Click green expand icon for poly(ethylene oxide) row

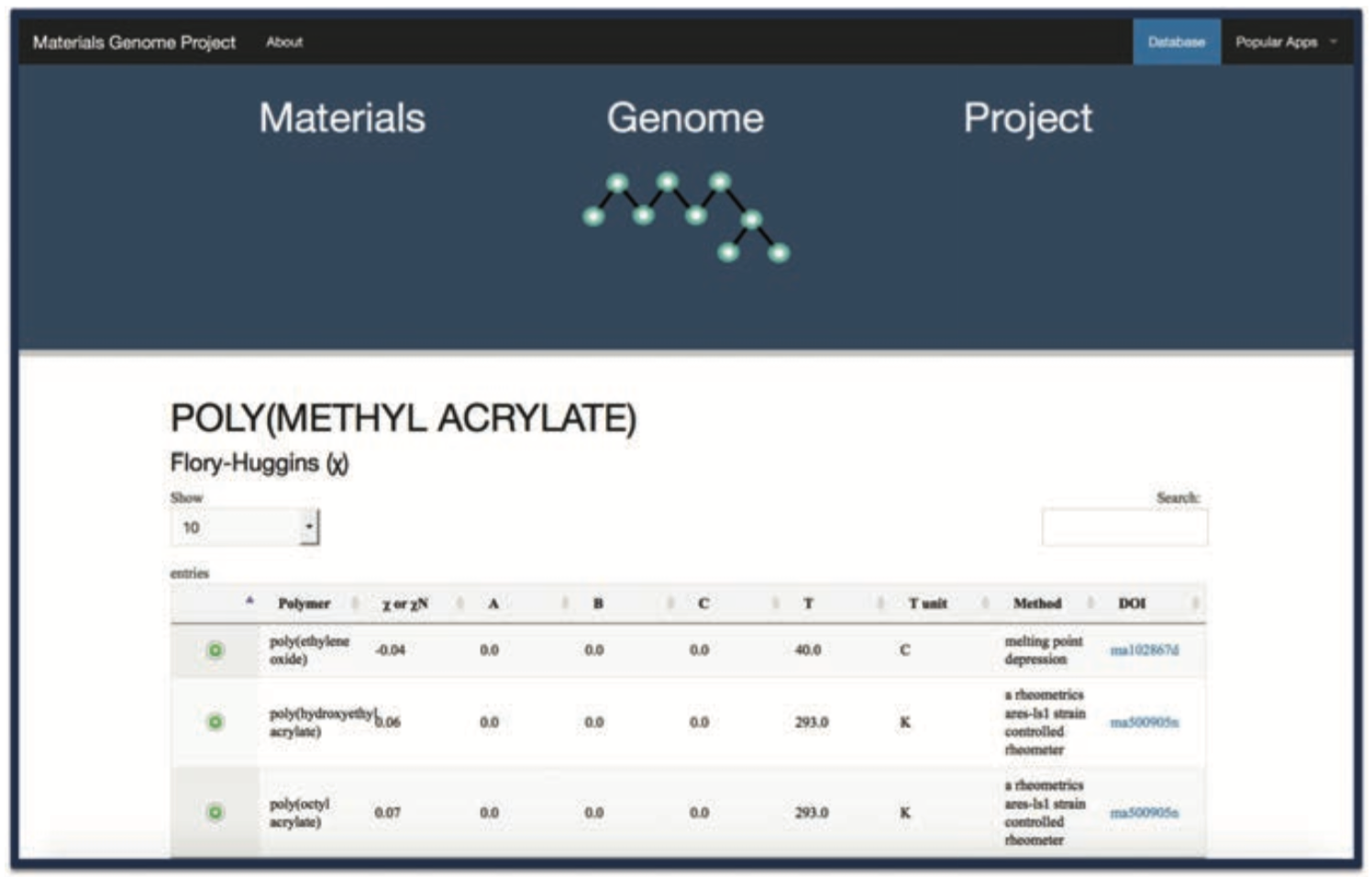(216, 650)
